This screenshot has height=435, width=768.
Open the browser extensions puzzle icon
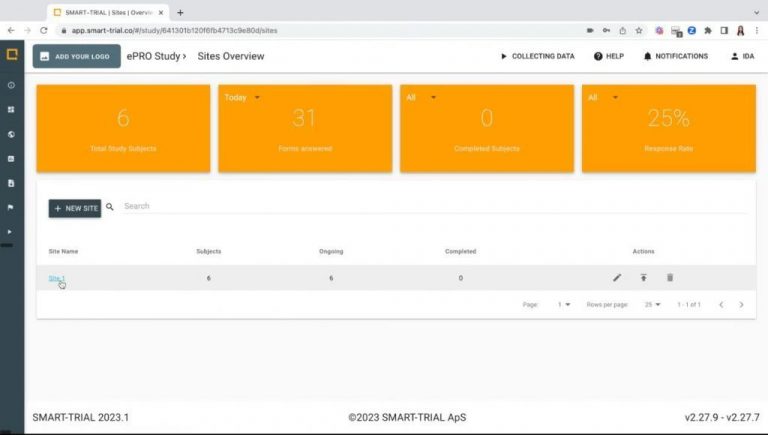point(708,30)
